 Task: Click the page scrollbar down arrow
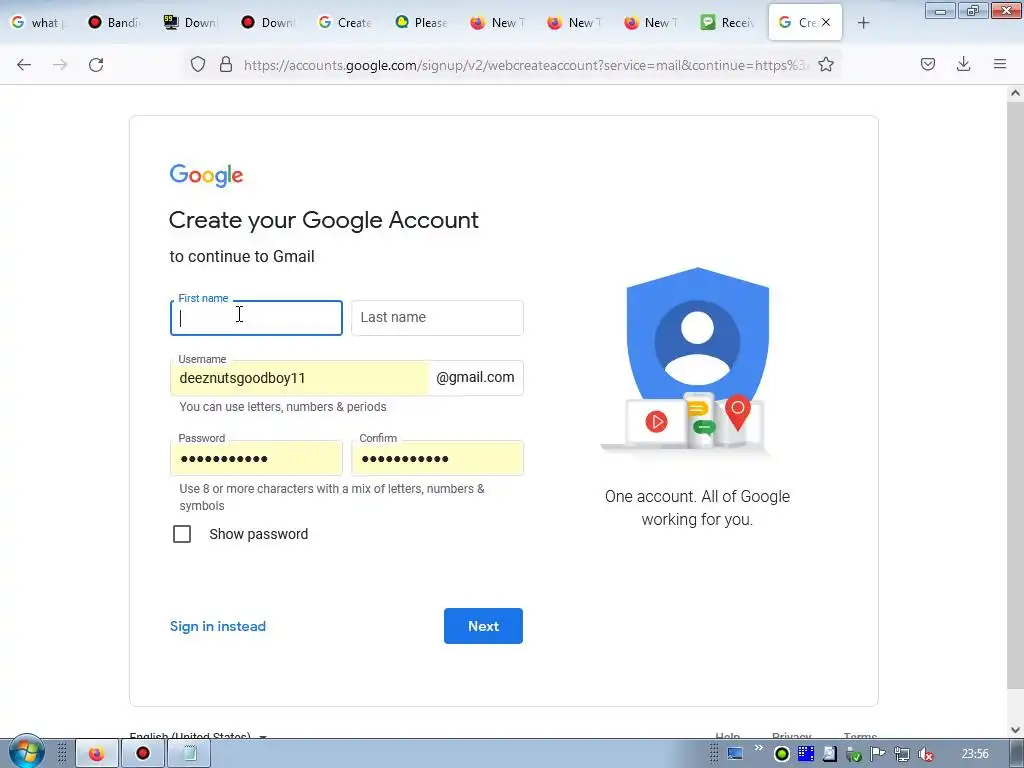pyautogui.click(x=1015, y=730)
